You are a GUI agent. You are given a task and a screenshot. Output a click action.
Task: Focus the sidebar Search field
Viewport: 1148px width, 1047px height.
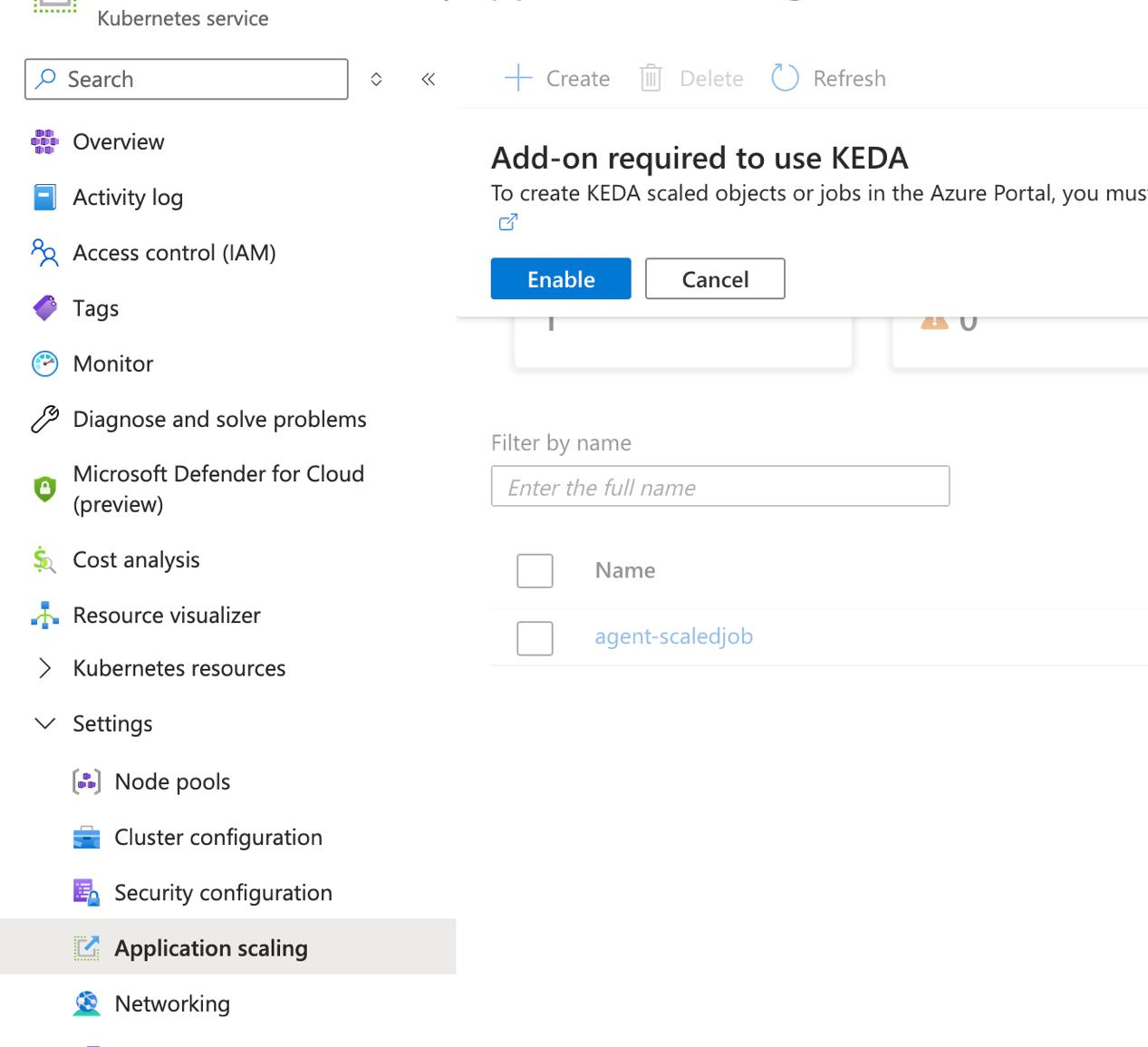pos(187,79)
